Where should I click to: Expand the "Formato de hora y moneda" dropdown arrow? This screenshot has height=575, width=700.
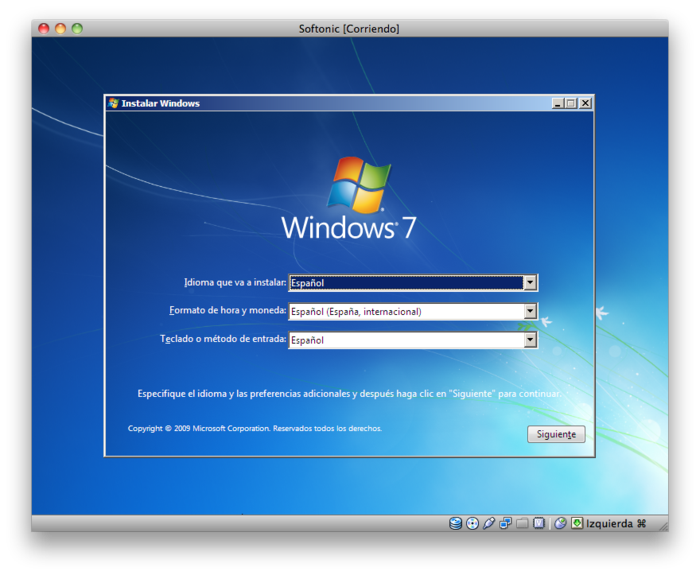[530, 311]
